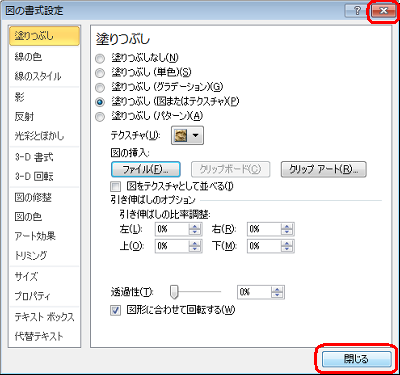
Task: Increase 透過性 value with up arrow
Action: [x=277, y=289]
